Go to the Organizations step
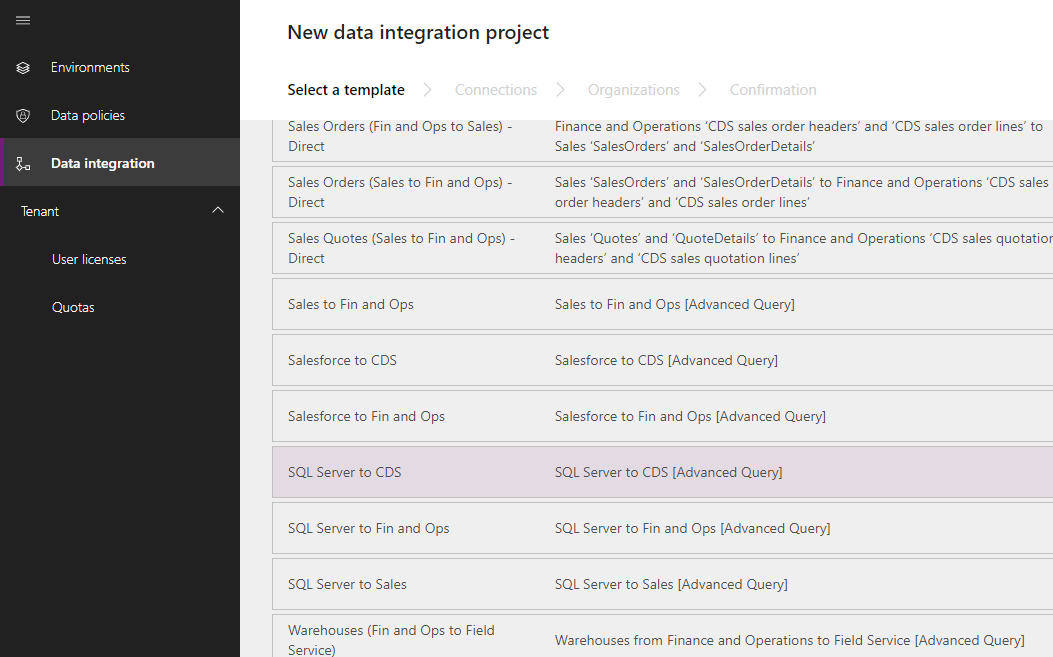Screen dimensions: 1053x657 point(633,90)
